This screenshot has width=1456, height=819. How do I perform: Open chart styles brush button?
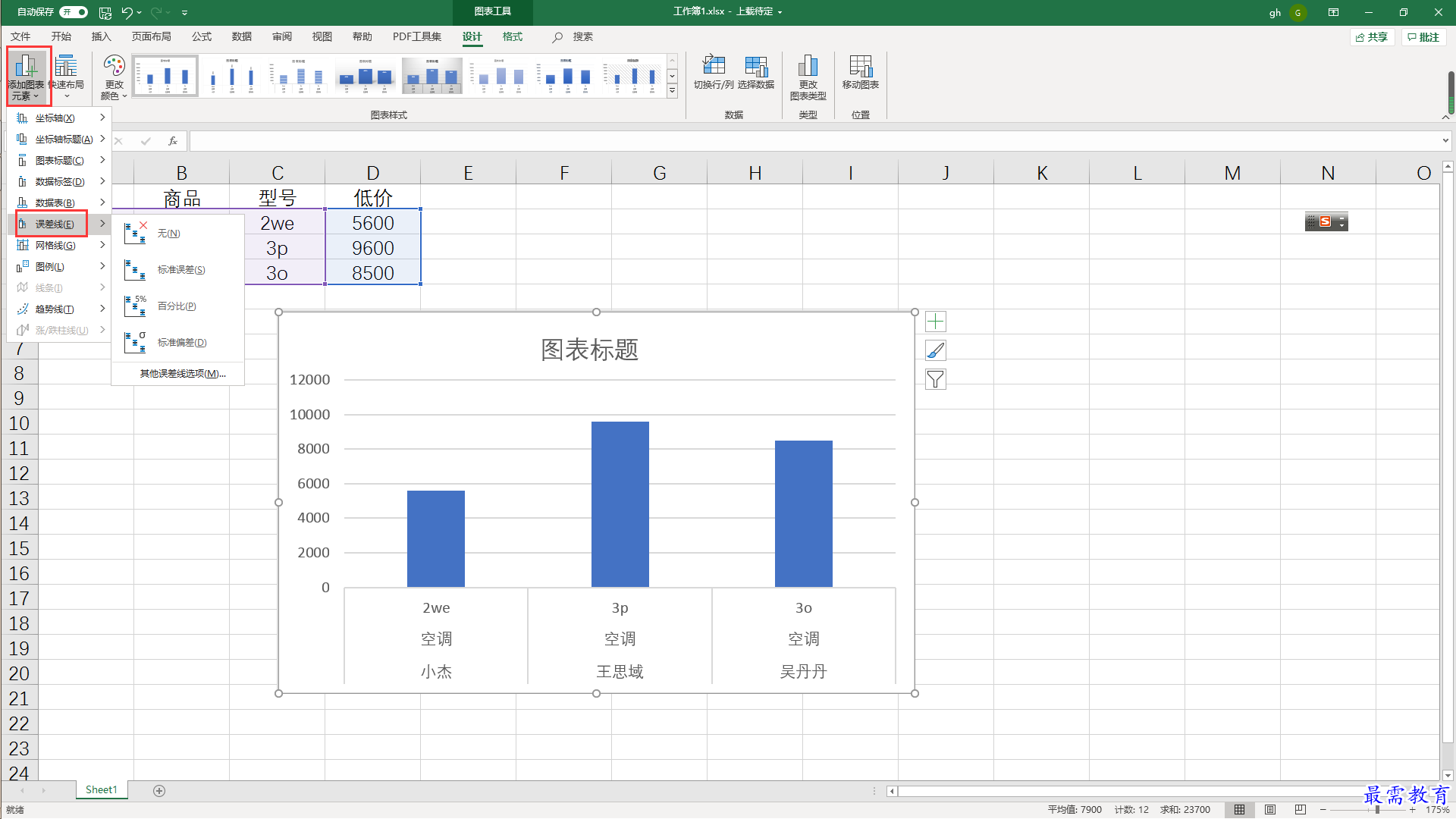click(936, 350)
